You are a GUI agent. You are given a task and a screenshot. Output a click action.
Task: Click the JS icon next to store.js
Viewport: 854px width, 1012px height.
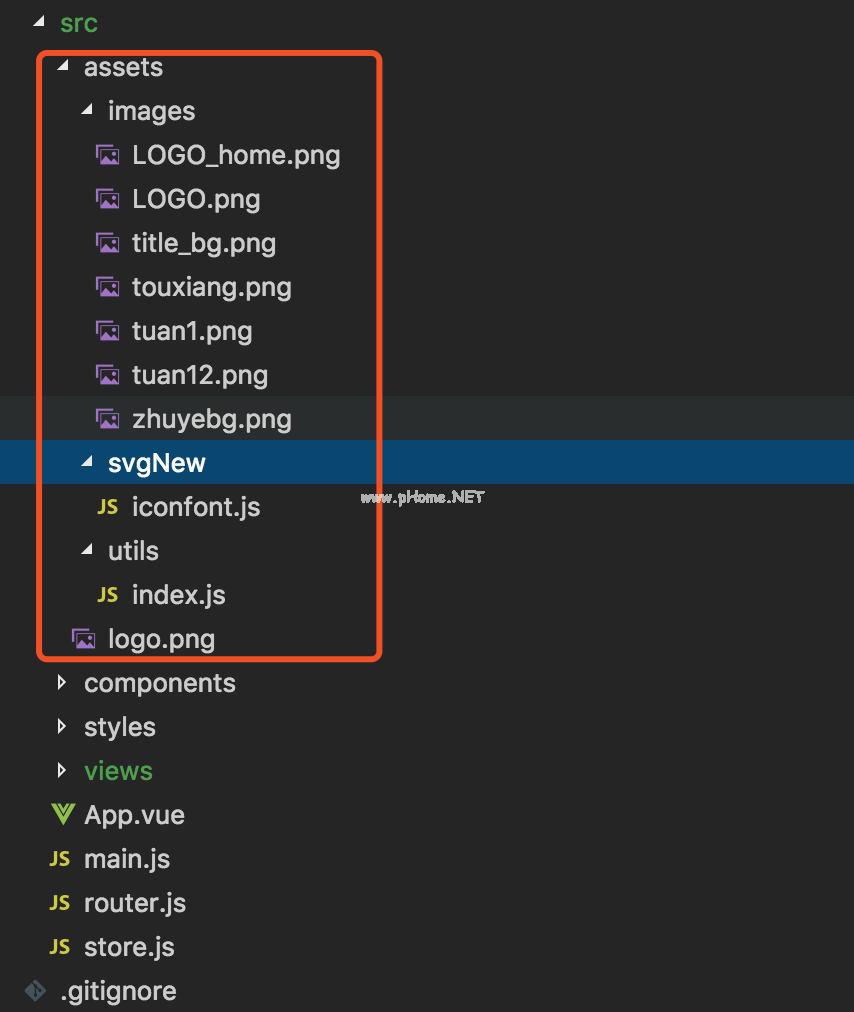pyautogui.click(x=60, y=947)
